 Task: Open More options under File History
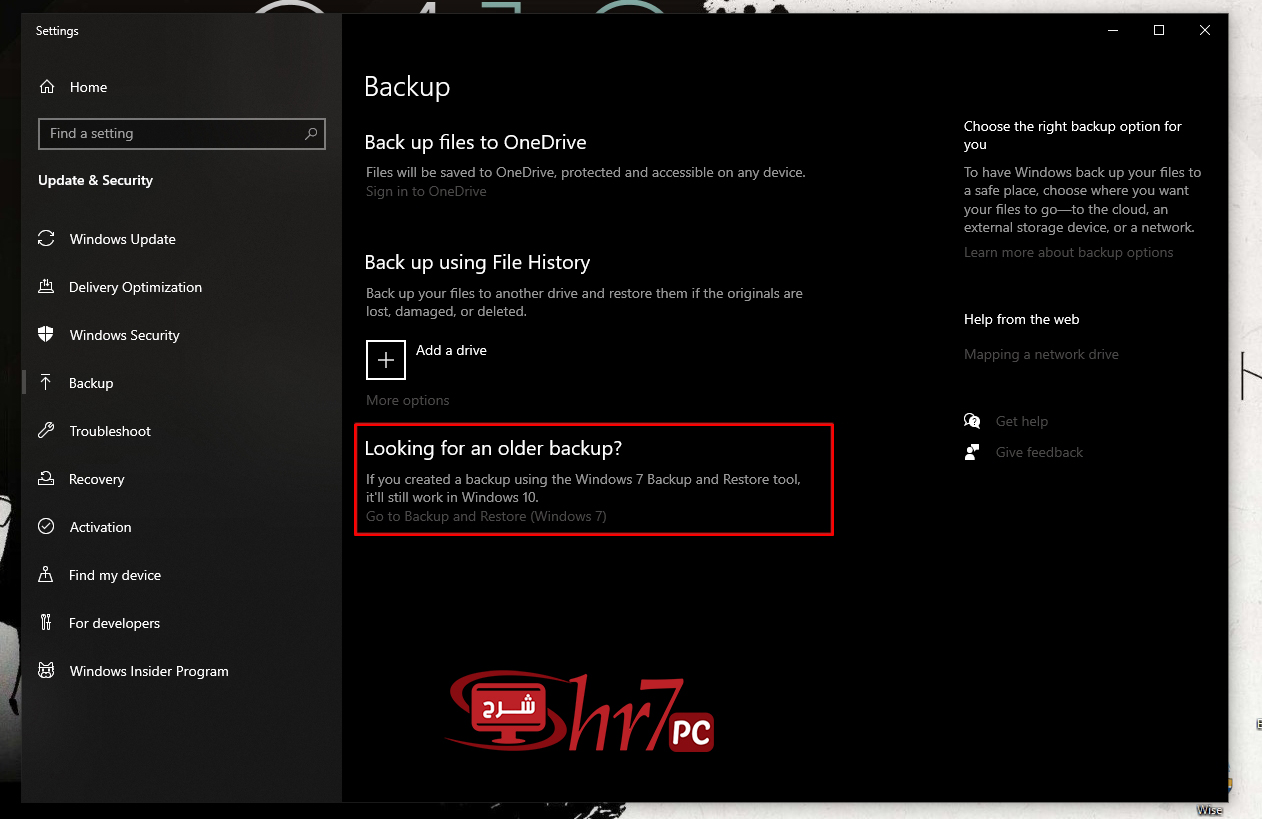point(407,400)
